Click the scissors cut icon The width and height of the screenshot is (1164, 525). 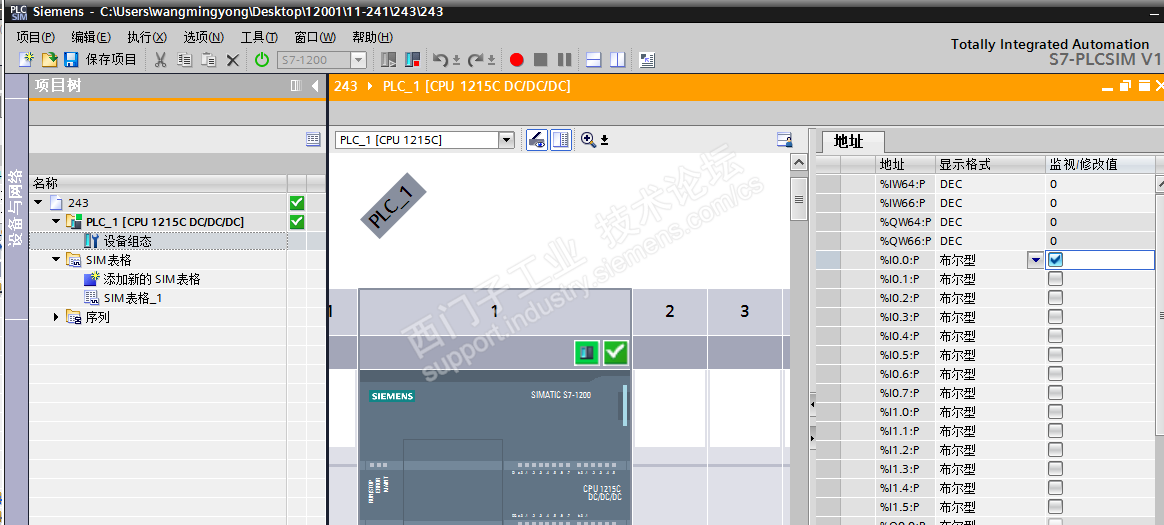click(x=160, y=60)
